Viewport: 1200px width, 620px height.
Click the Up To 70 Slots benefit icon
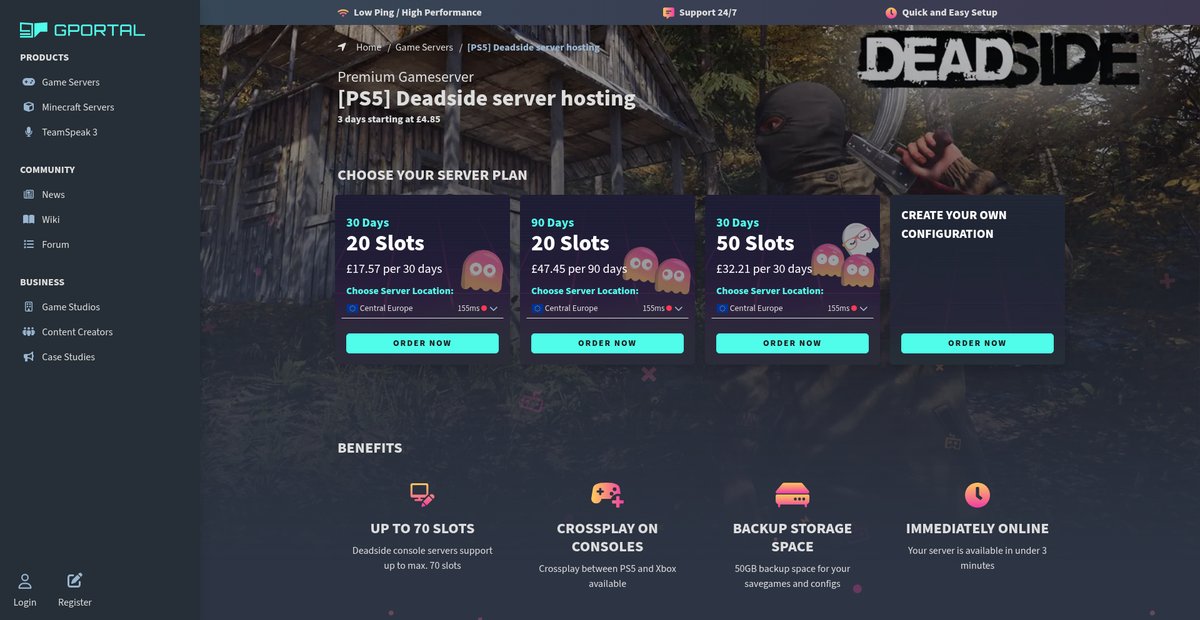coord(422,494)
